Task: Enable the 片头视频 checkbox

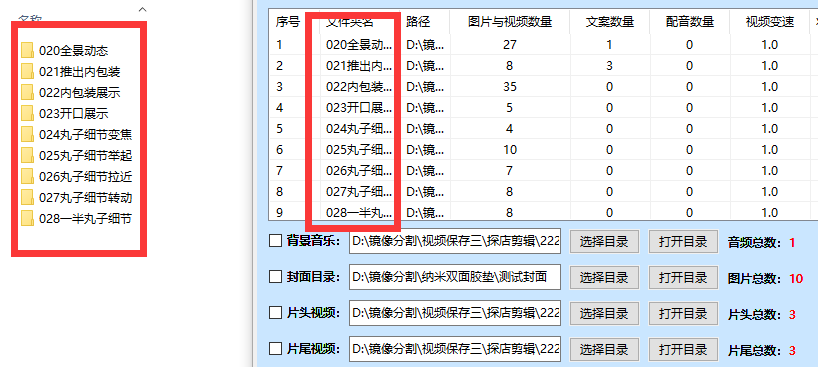Action: (x=275, y=313)
